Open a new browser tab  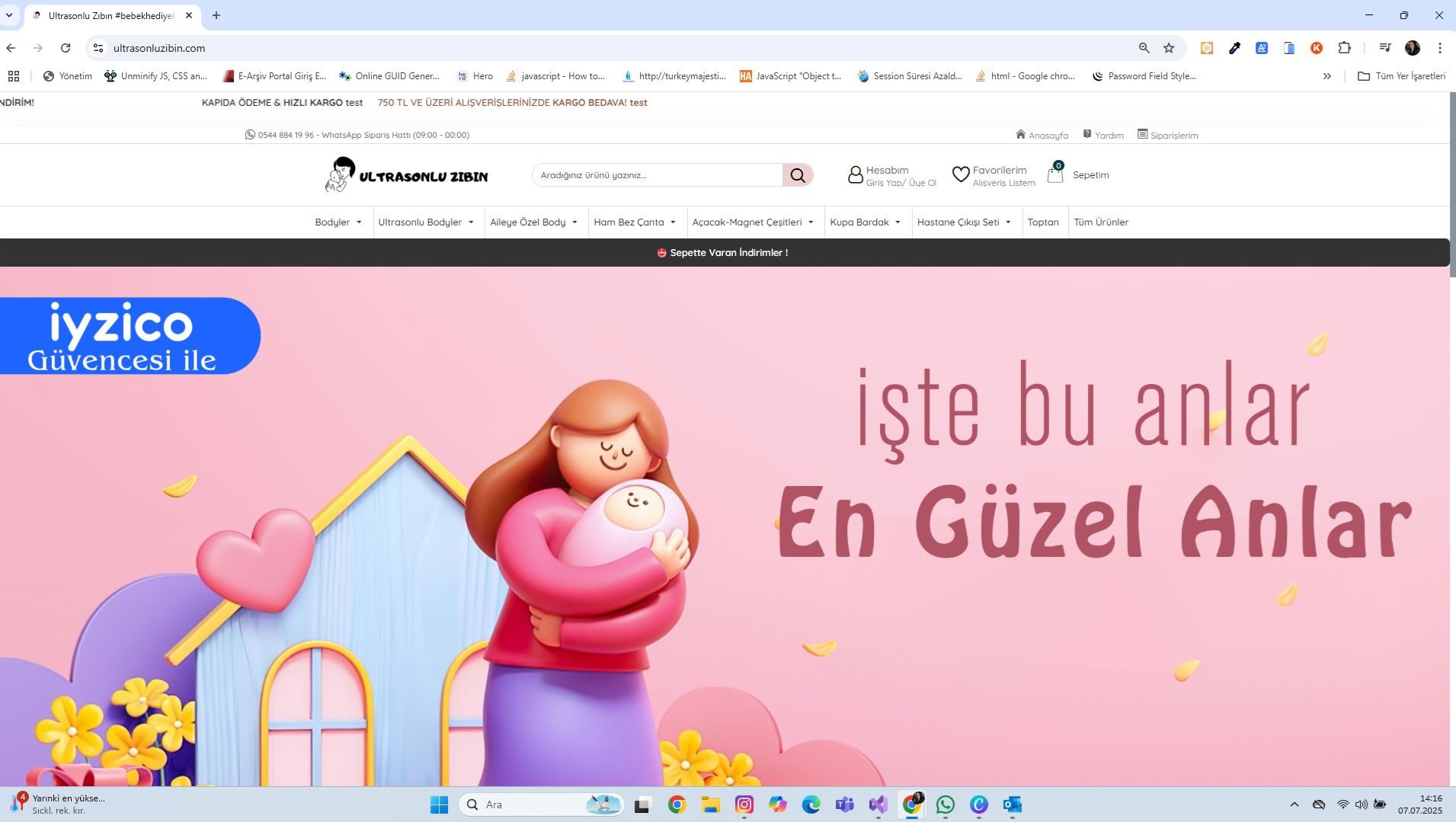pyautogui.click(x=216, y=15)
